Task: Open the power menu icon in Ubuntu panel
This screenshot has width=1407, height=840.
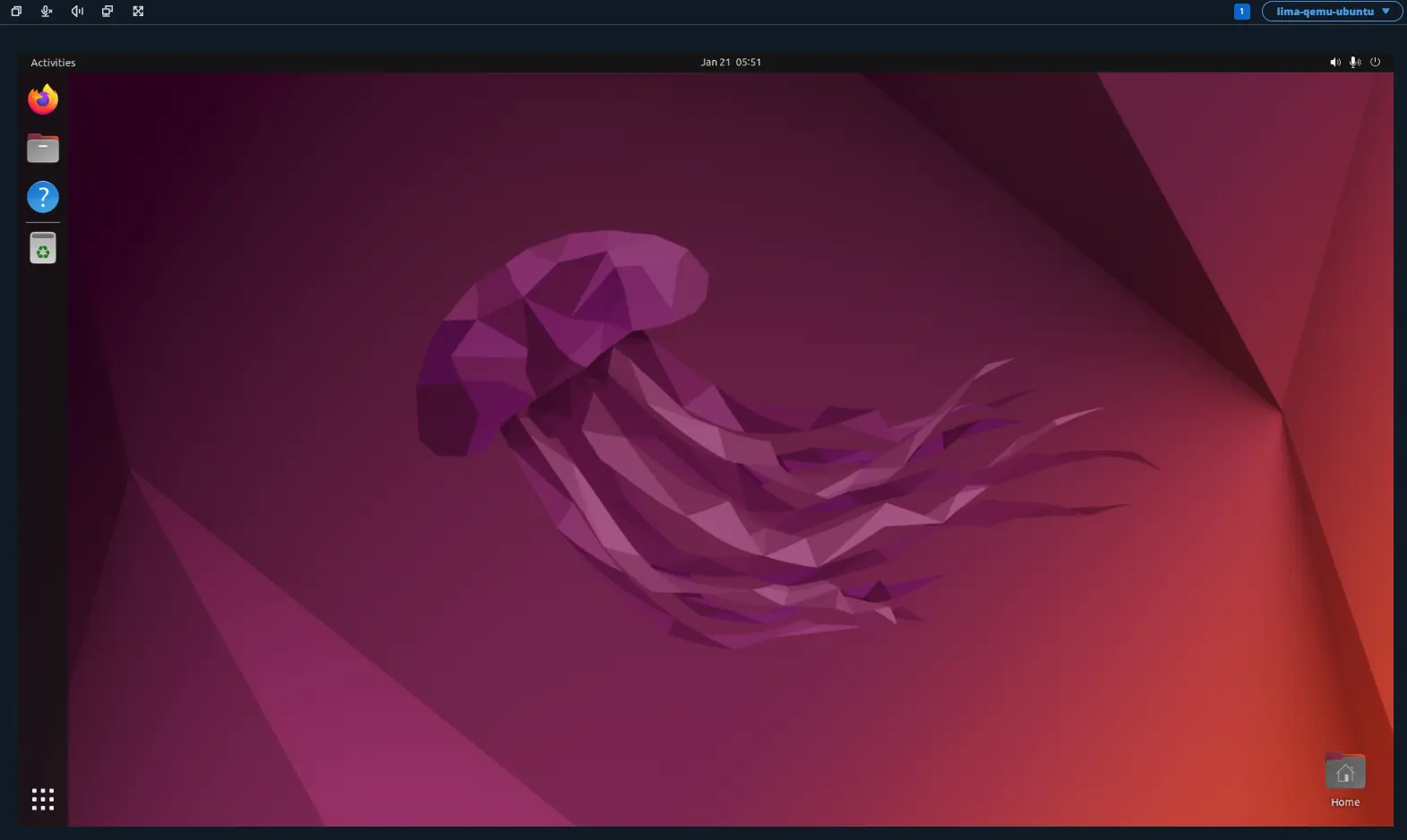Action: [1376, 62]
